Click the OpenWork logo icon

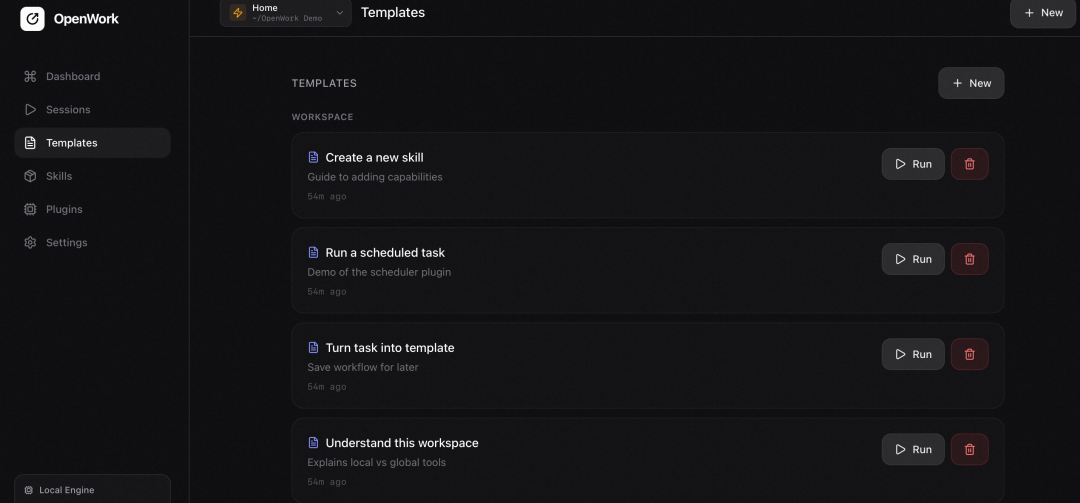tap(32, 19)
